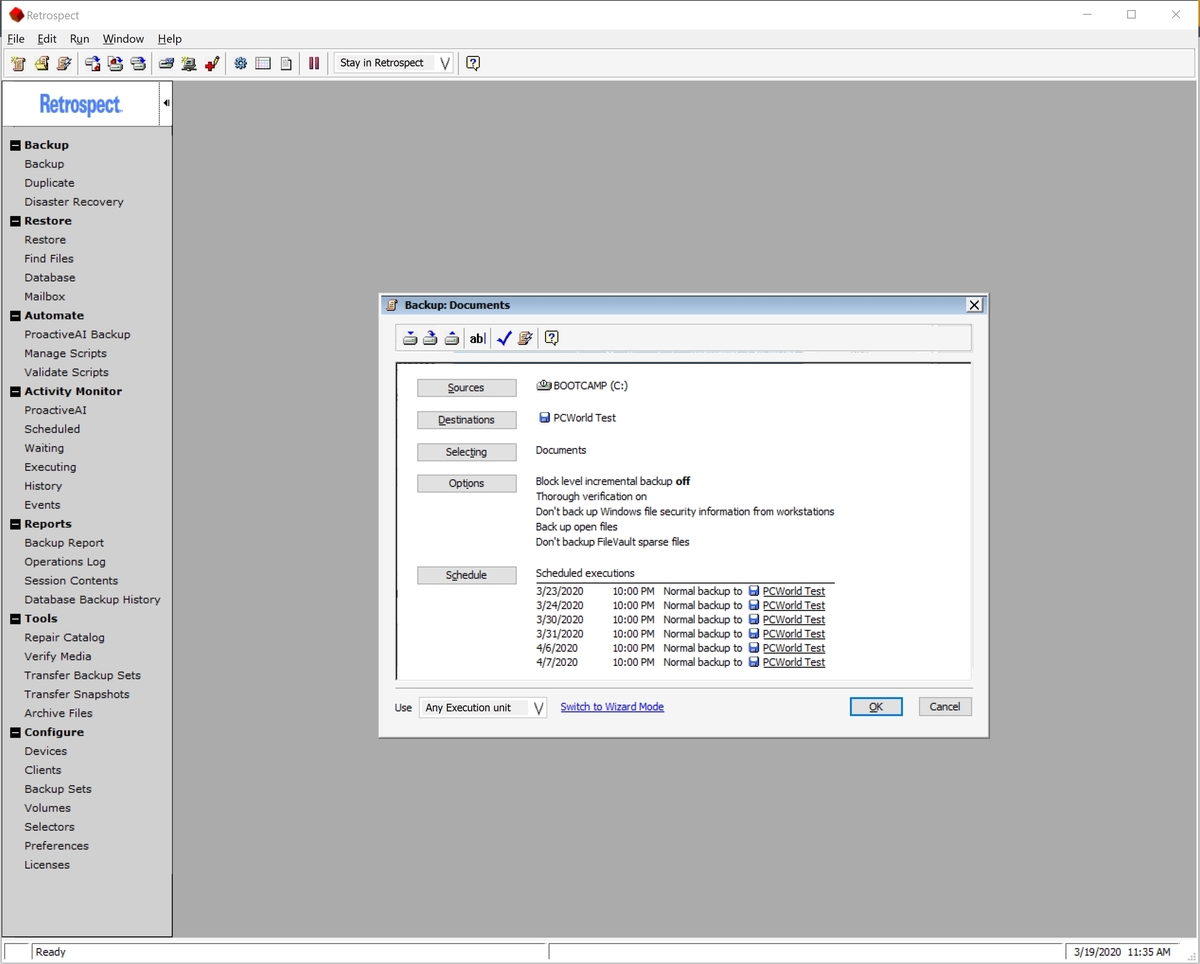Click the scroll-with-folder open script icon in main toolbar
This screenshot has height=964, width=1200.
point(41,63)
